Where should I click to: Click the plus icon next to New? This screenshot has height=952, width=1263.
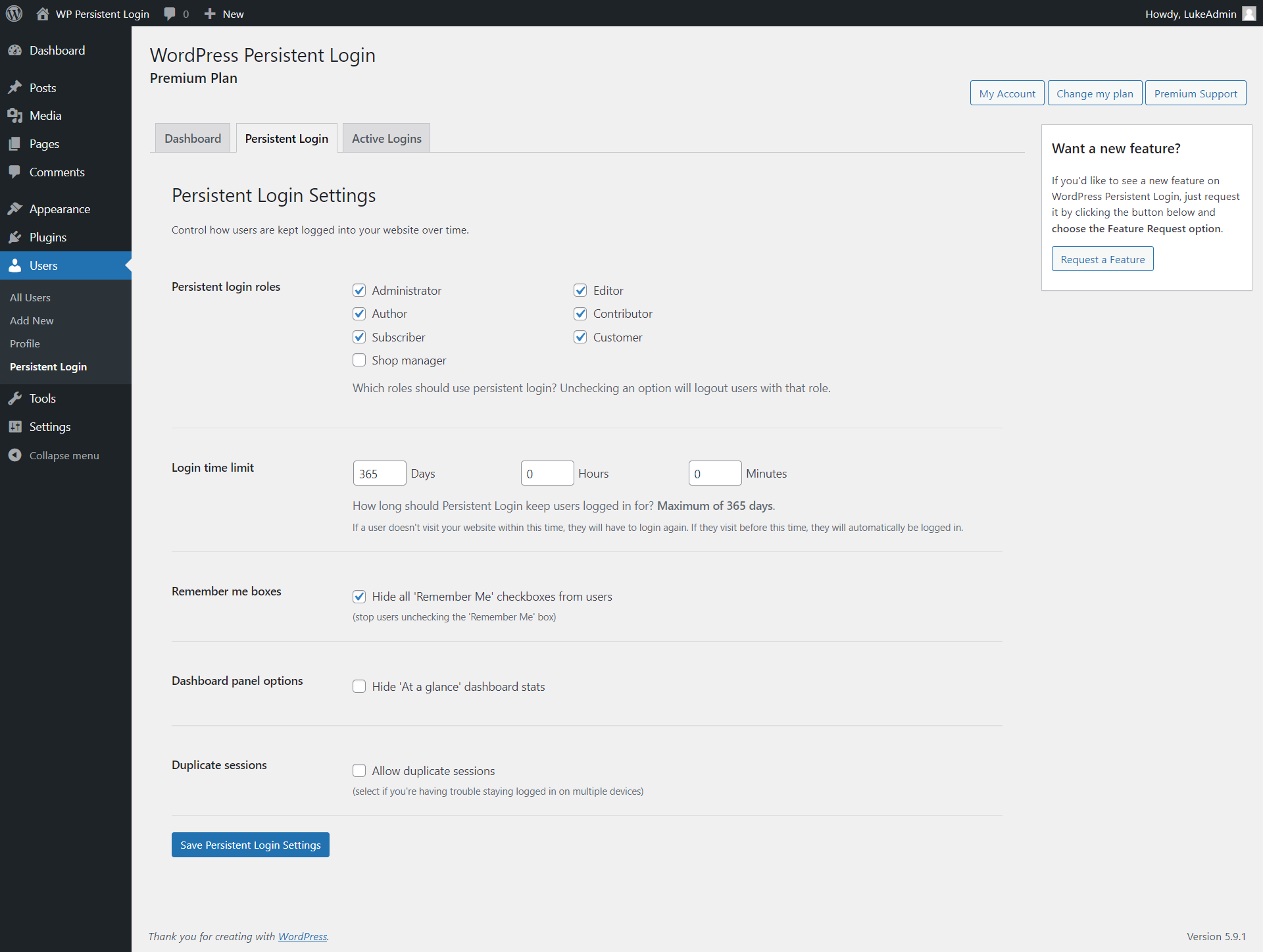(x=210, y=14)
